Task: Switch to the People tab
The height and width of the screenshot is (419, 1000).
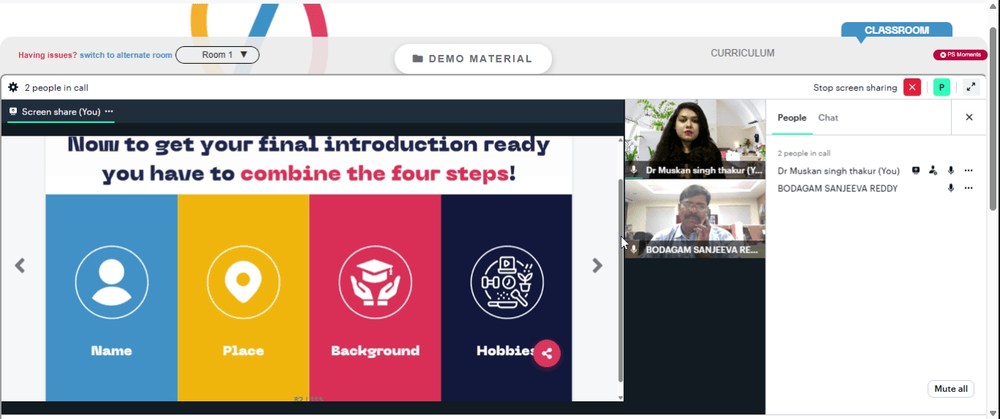Action: coord(791,117)
